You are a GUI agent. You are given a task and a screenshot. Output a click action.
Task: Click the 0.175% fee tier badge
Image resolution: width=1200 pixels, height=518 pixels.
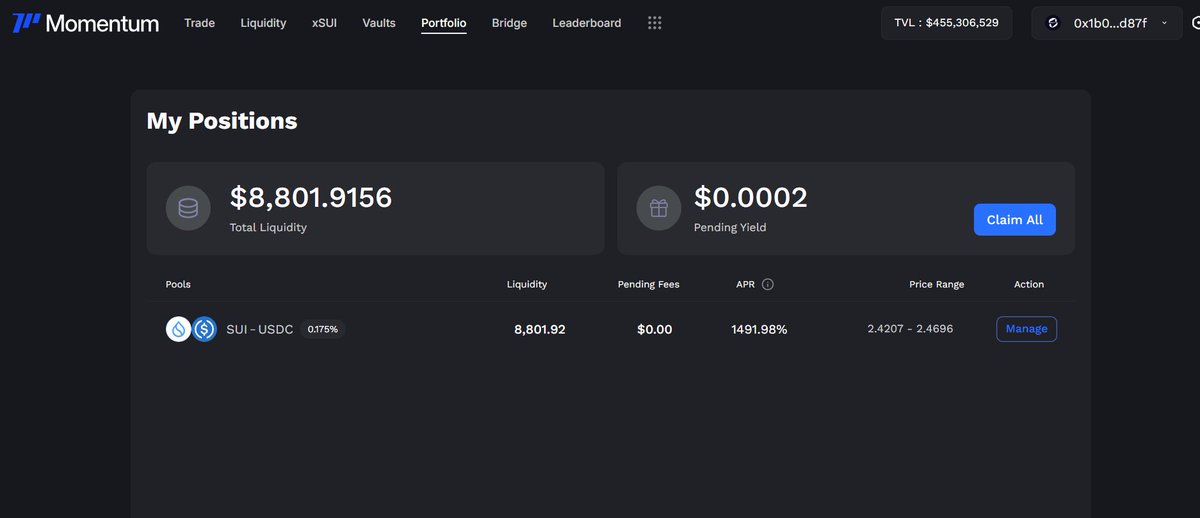[x=322, y=329]
